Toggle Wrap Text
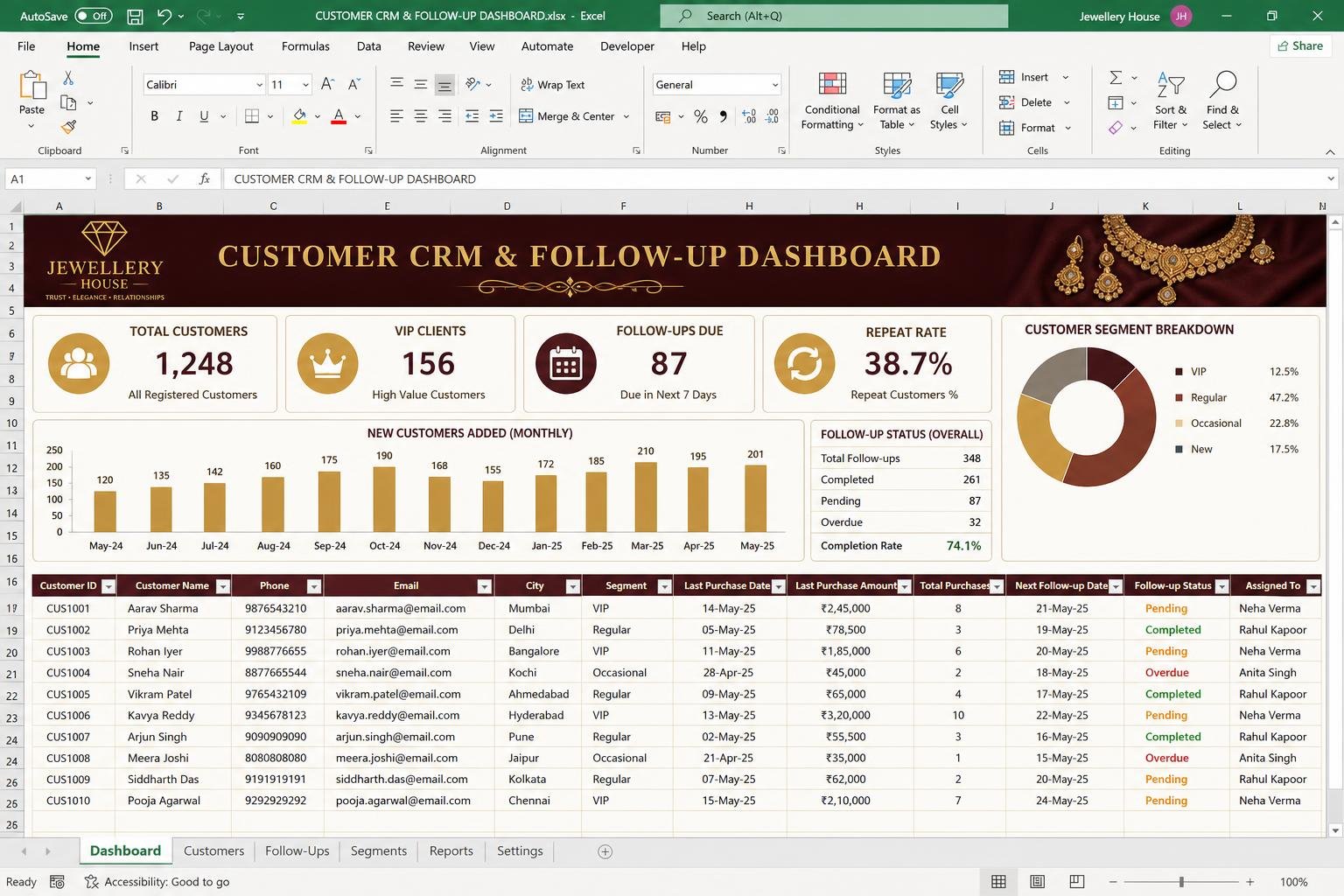The height and width of the screenshot is (896, 1344). point(552,85)
